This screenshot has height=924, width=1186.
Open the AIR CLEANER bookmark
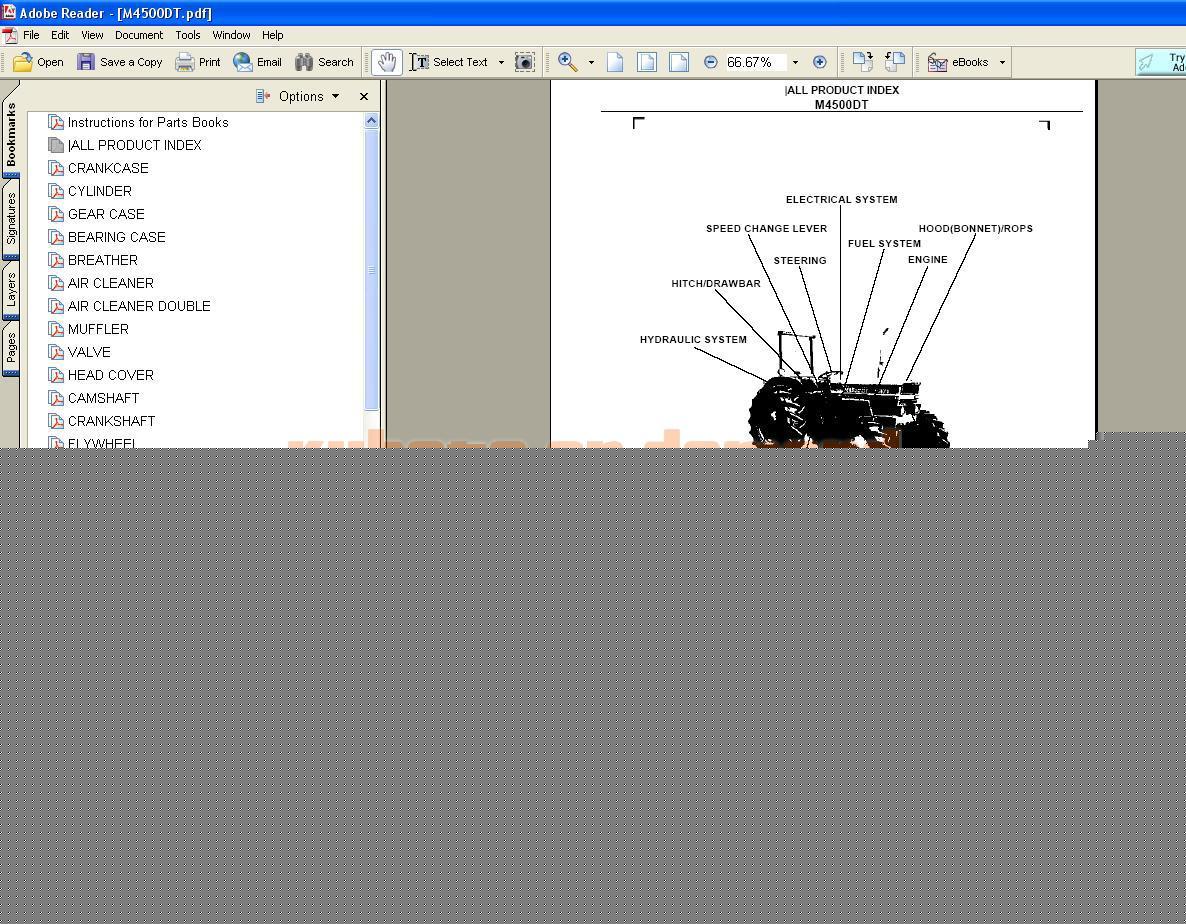click(x=101, y=283)
